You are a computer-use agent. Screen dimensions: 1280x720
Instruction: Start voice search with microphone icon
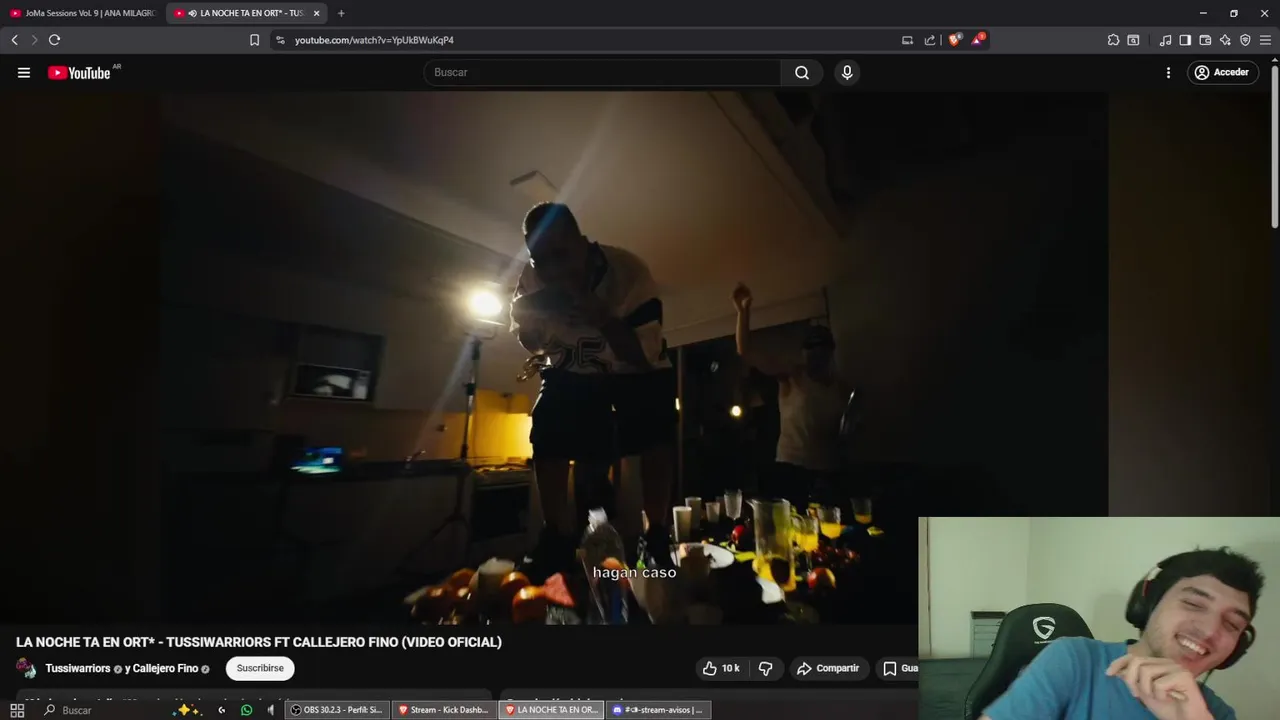pos(847,73)
